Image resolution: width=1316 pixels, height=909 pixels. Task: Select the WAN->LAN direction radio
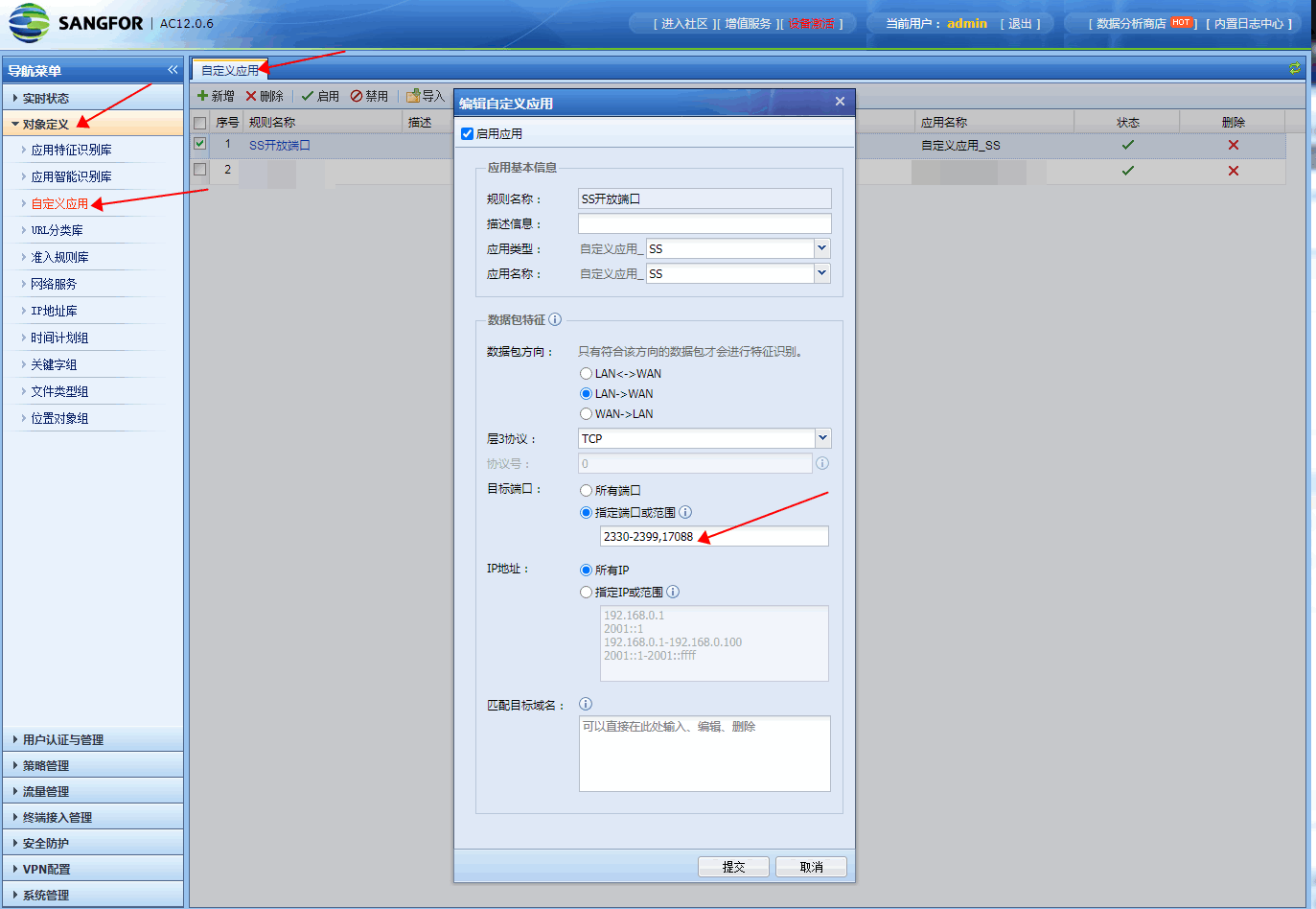[586, 413]
